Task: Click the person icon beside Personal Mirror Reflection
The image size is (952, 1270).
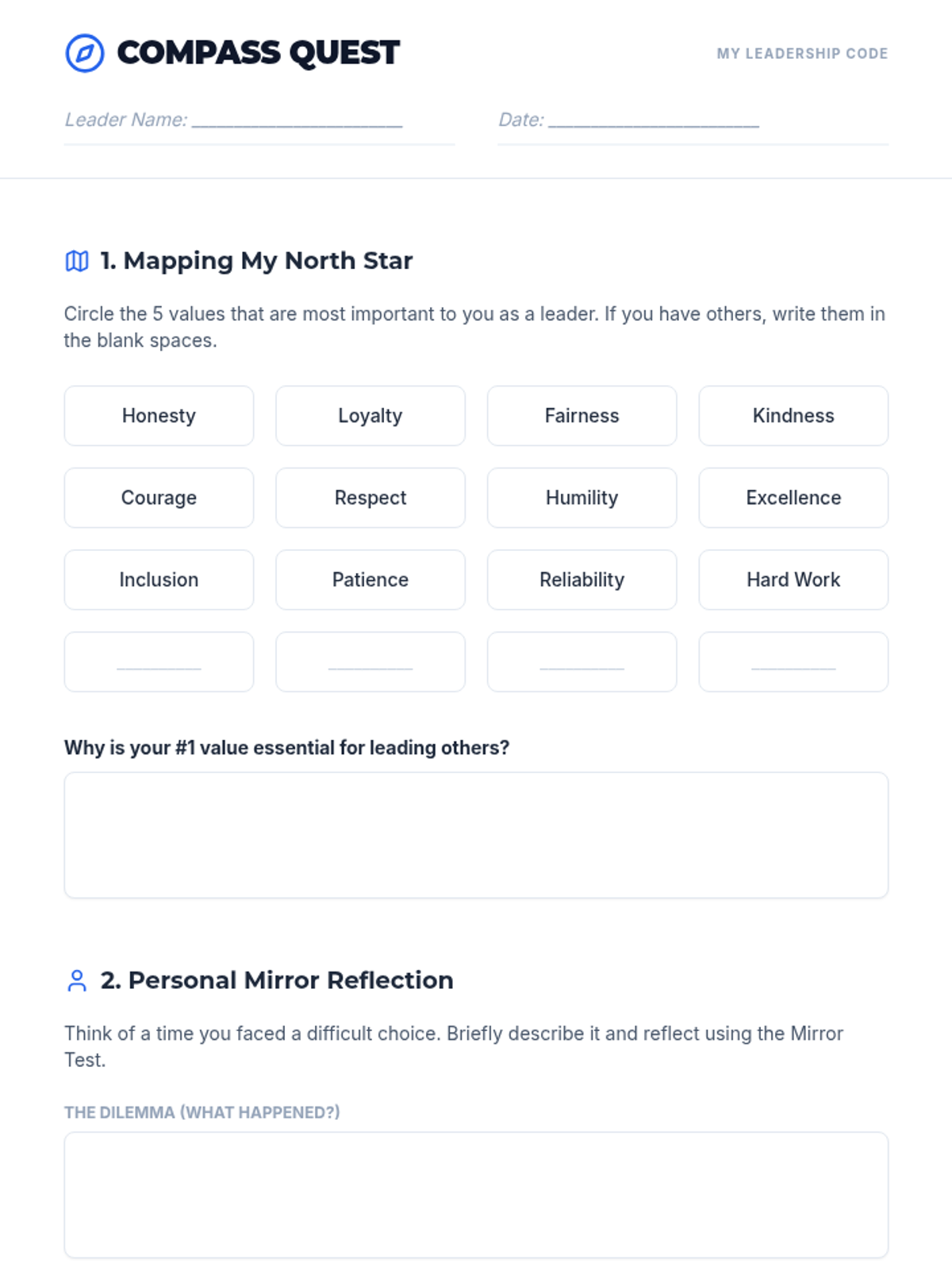Action: pos(77,981)
